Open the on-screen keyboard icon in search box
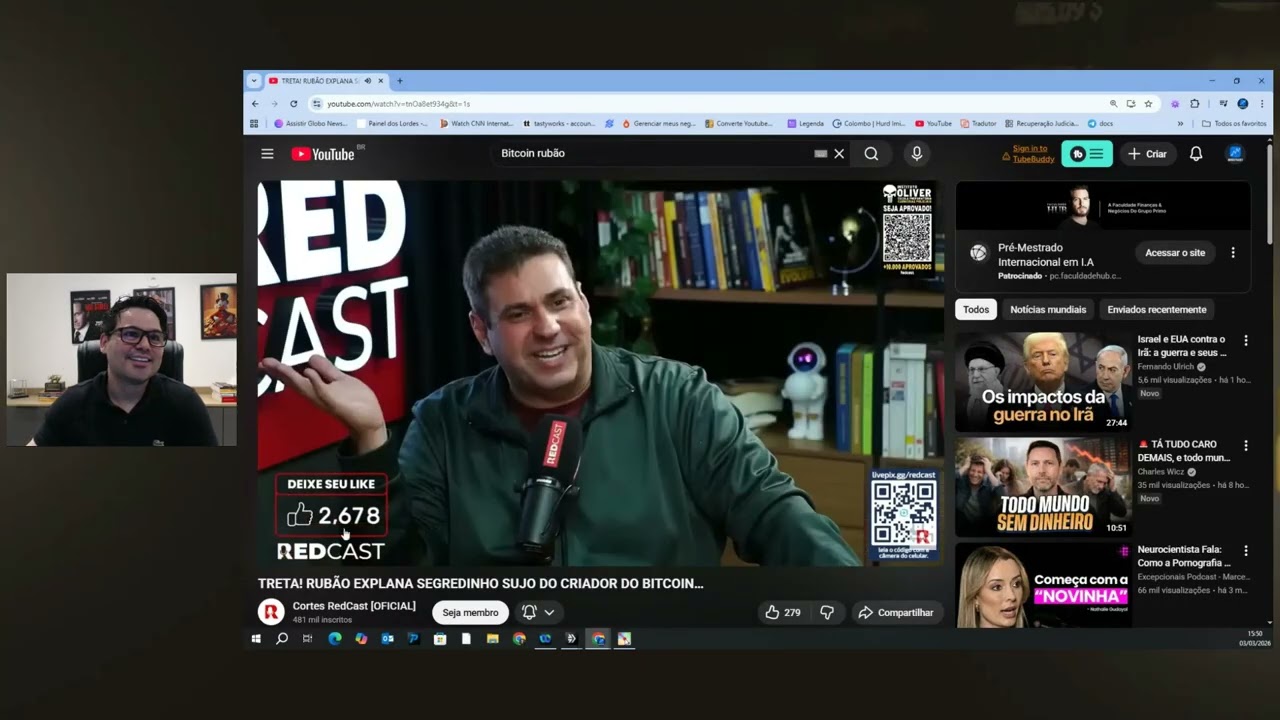 [821, 154]
